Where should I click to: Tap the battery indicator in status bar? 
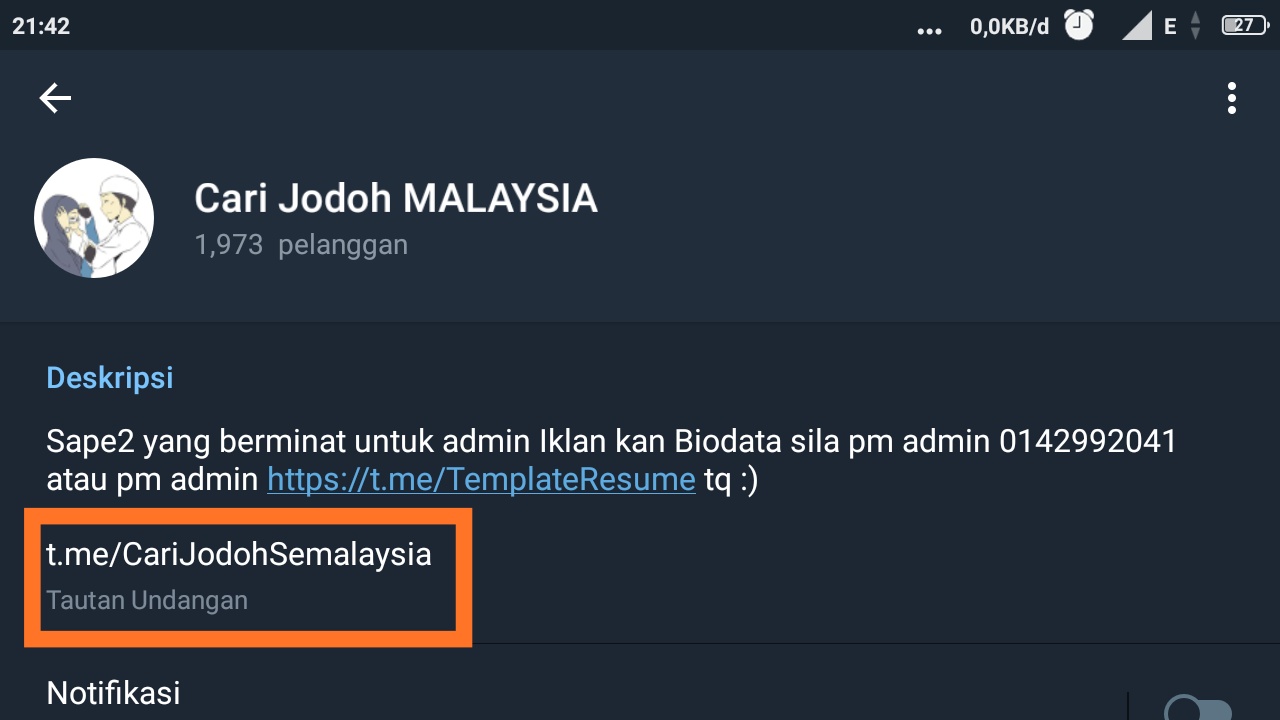point(1243,26)
